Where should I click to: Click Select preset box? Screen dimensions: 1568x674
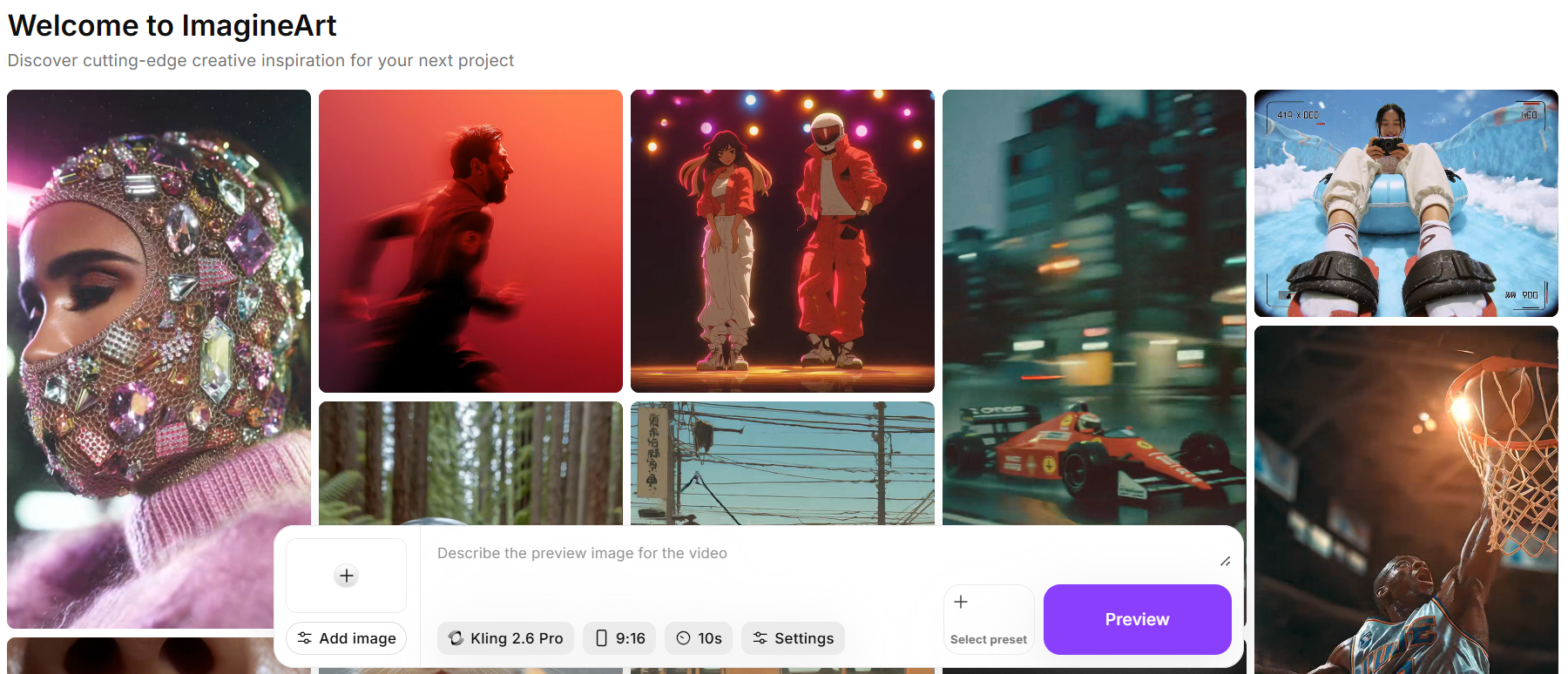(989, 619)
